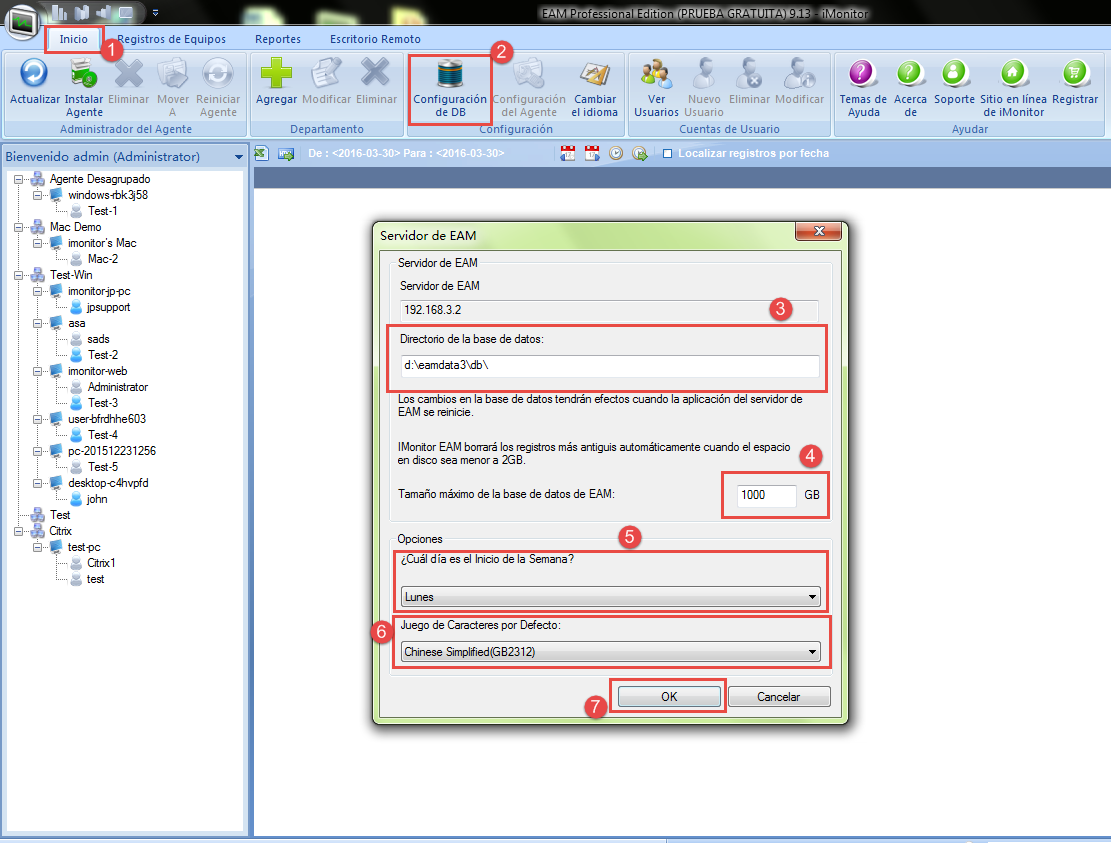Click the Cambiar el idioma icon
Screen dimensions: 1111x843
594,74
